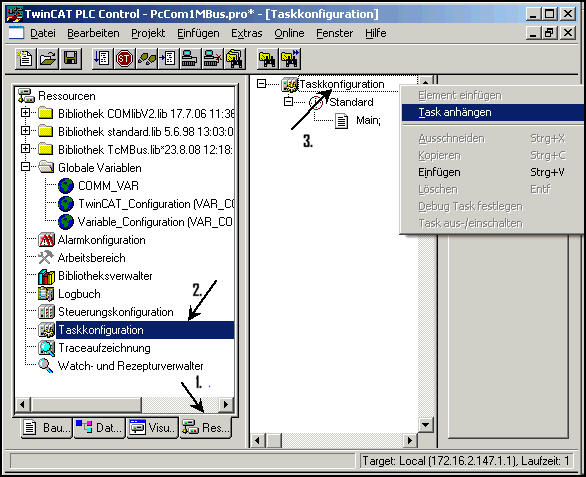Screen dimensions: 586x477
Task: Open the Datei menu
Action: [x=43, y=33]
